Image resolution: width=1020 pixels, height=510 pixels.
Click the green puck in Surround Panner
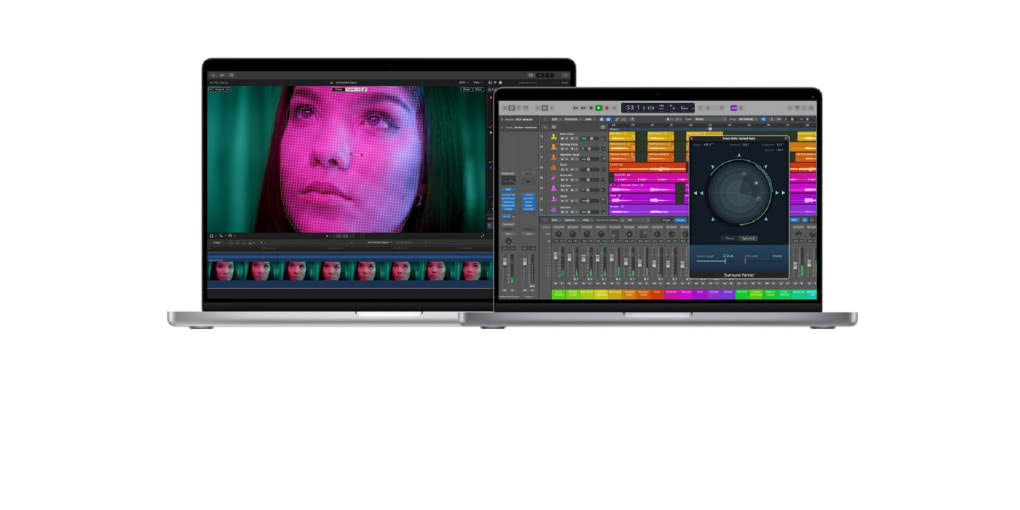click(756, 184)
